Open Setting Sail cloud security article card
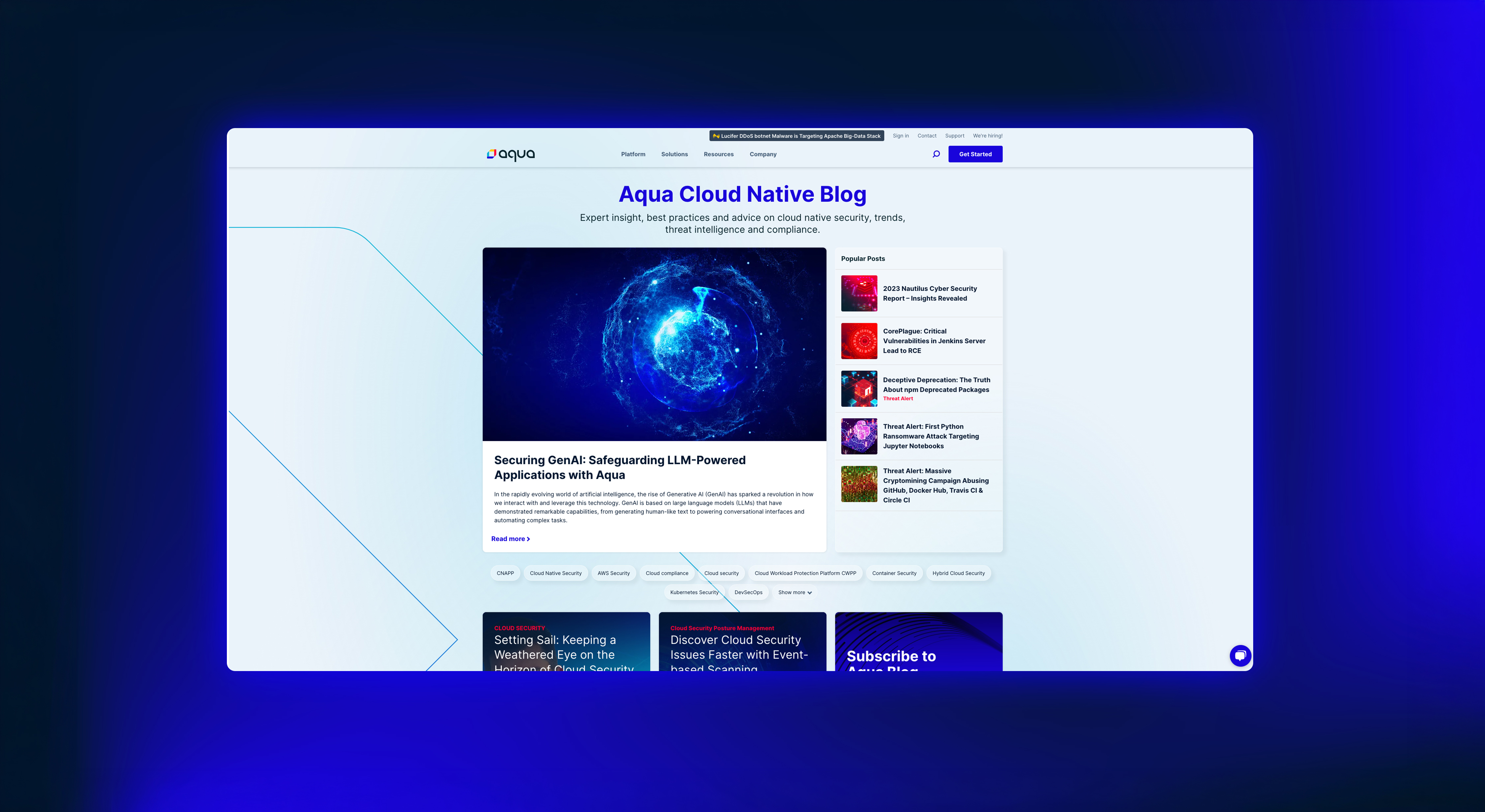Image resolution: width=1485 pixels, height=812 pixels. click(566, 641)
